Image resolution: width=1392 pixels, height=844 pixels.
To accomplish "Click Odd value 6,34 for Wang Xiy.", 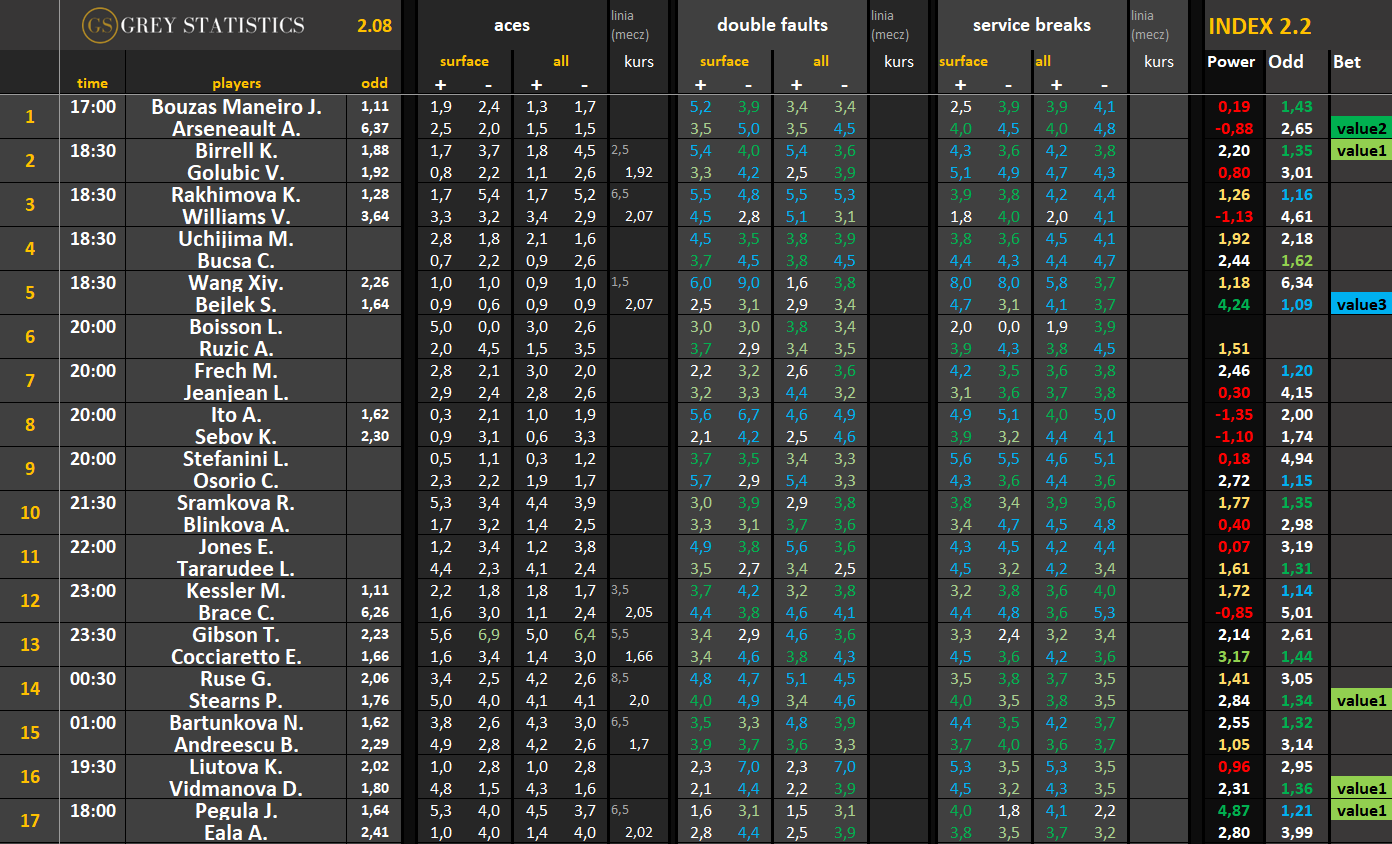I will [x=1297, y=282].
